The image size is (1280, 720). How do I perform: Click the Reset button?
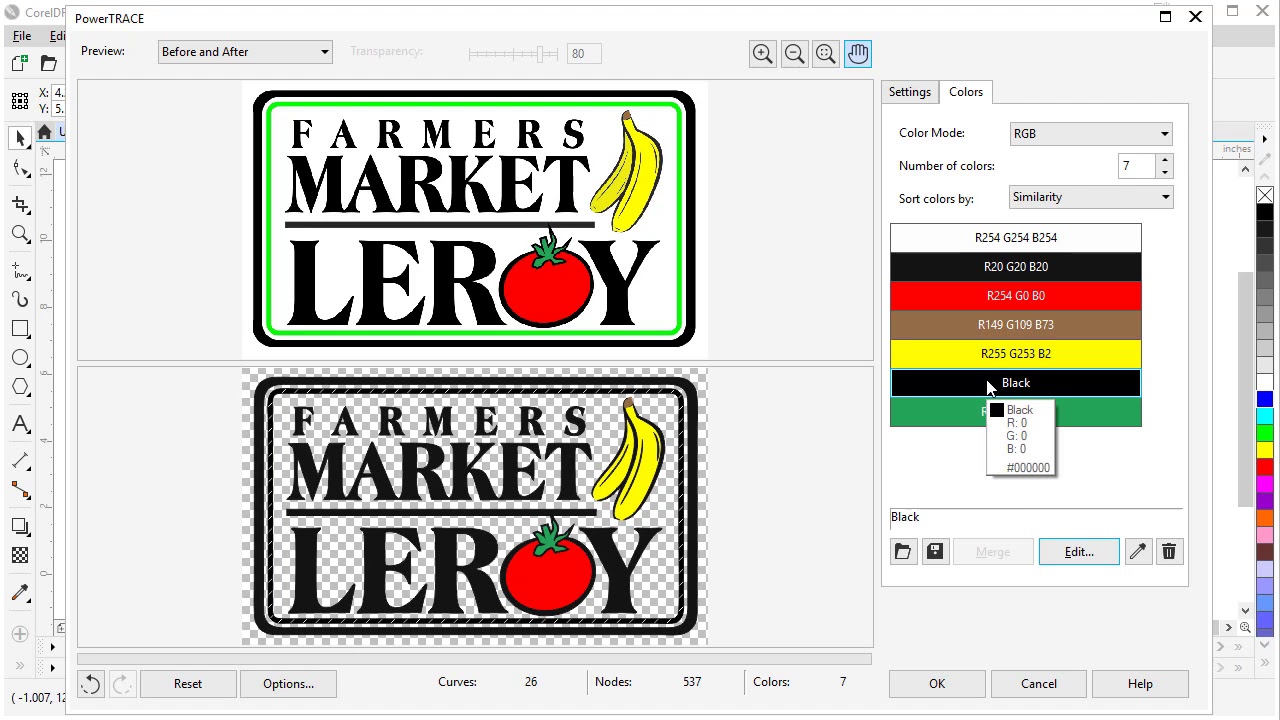(x=188, y=684)
